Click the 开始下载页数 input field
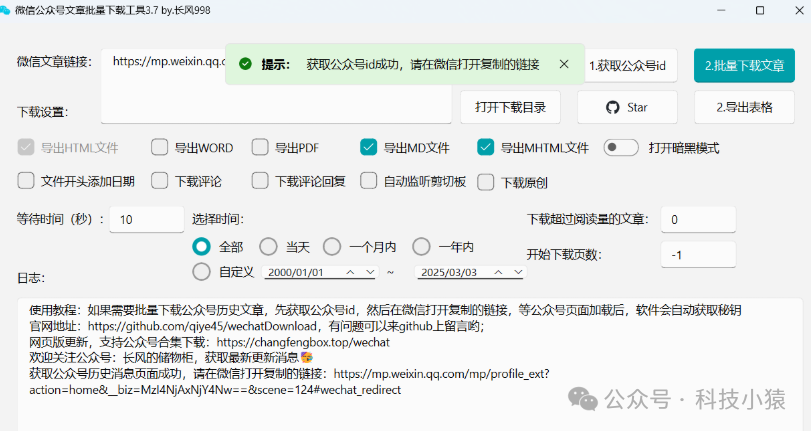This screenshot has height=431, width=811. click(x=698, y=255)
